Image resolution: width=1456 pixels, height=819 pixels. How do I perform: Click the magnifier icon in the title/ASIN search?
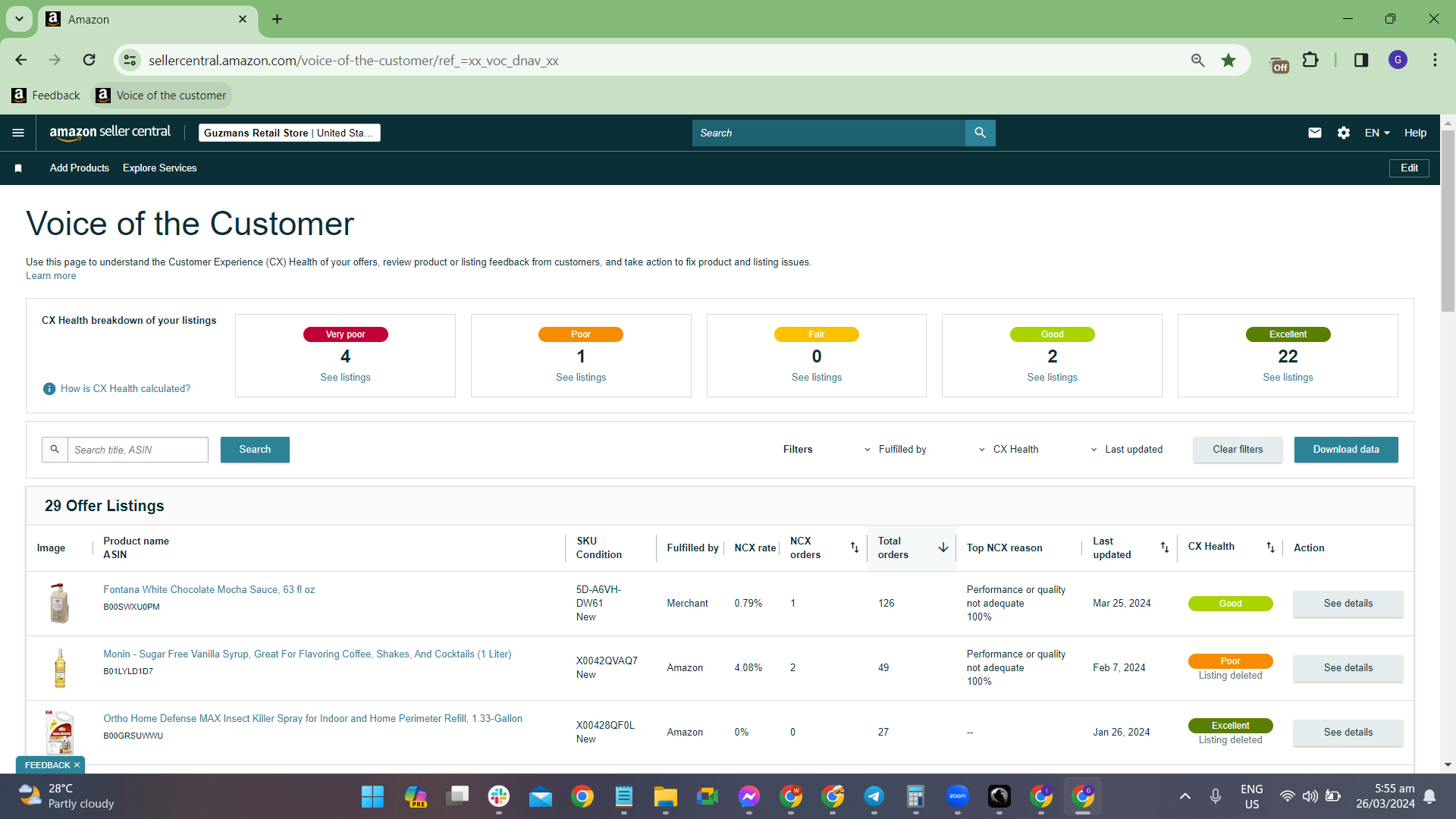[55, 450]
